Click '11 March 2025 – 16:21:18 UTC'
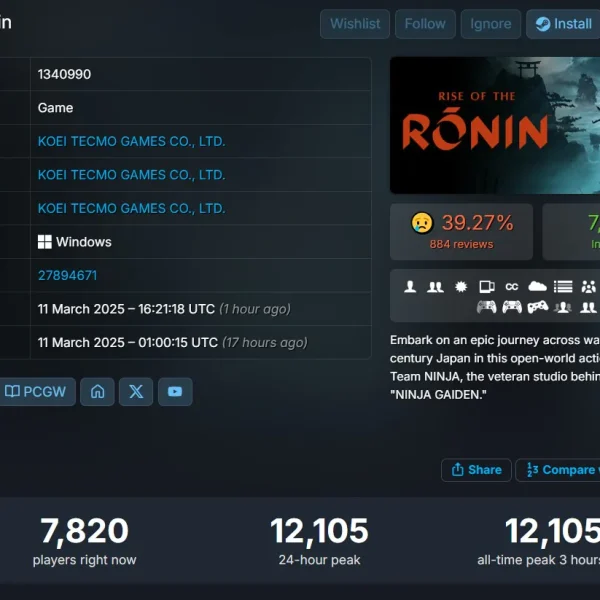This screenshot has height=600, width=600. click(126, 309)
